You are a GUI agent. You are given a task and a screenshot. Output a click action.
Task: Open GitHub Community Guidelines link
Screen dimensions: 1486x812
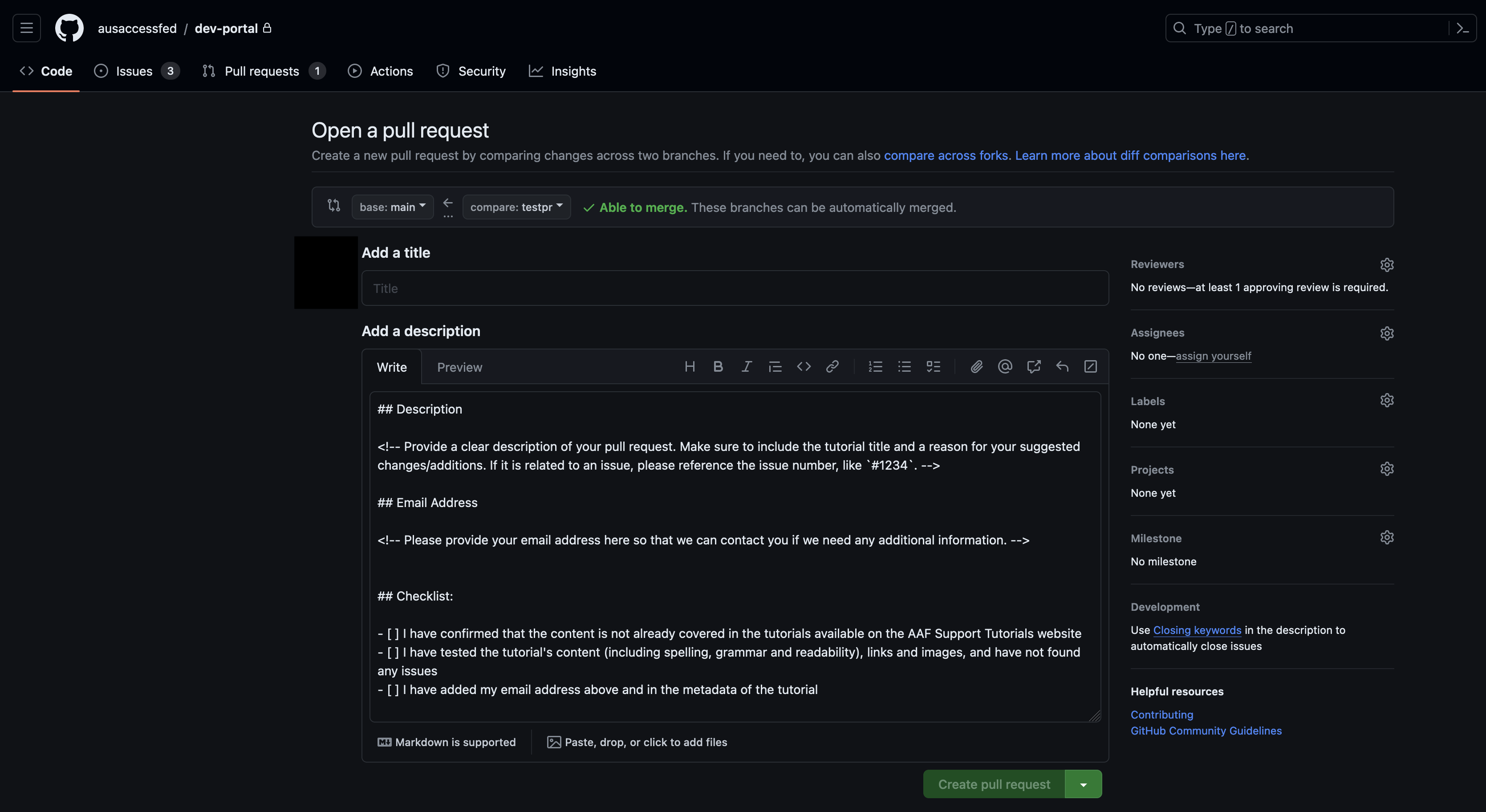pos(1206,731)
